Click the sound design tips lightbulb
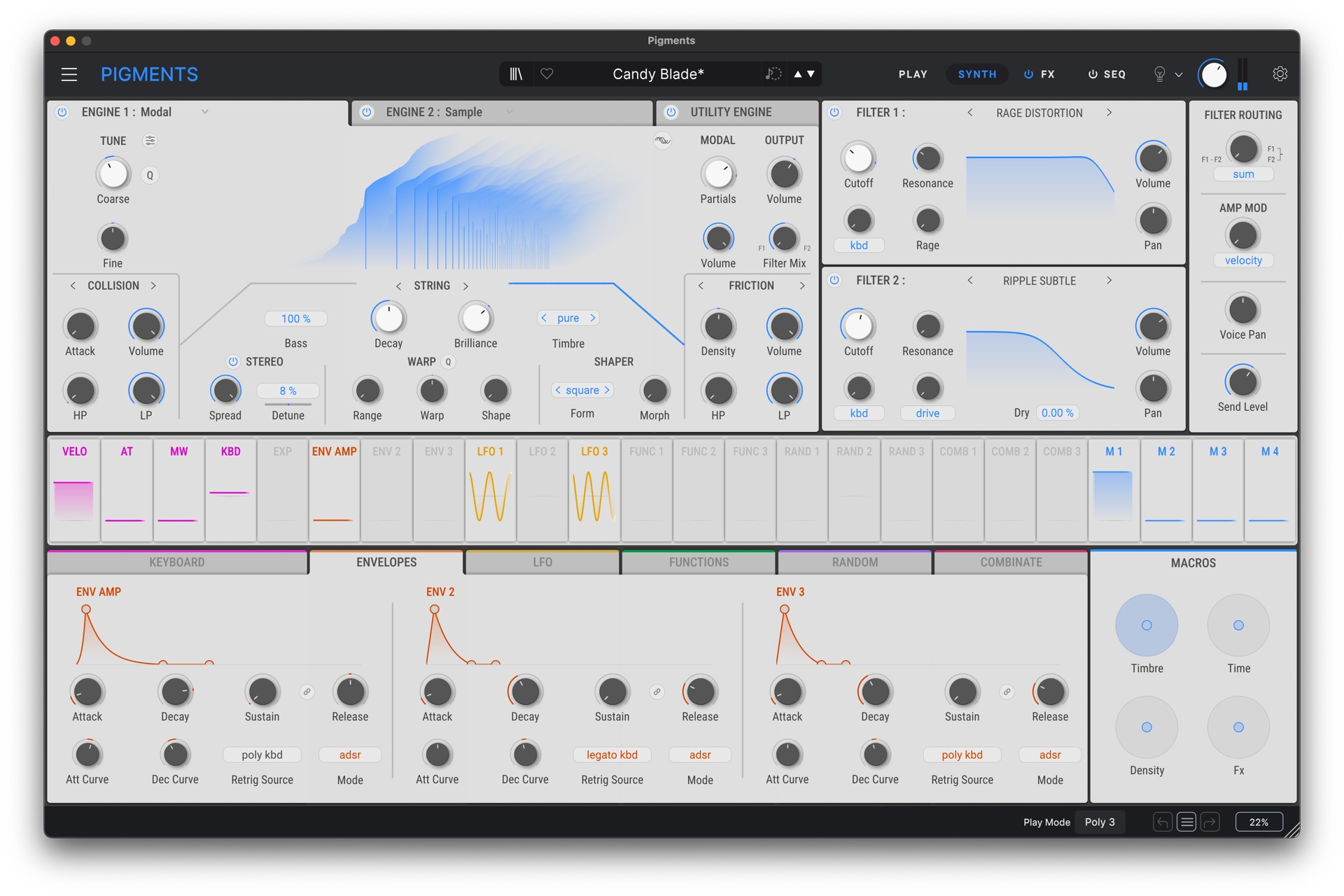Screen dimensions: 1344x896 (1159, 74)
